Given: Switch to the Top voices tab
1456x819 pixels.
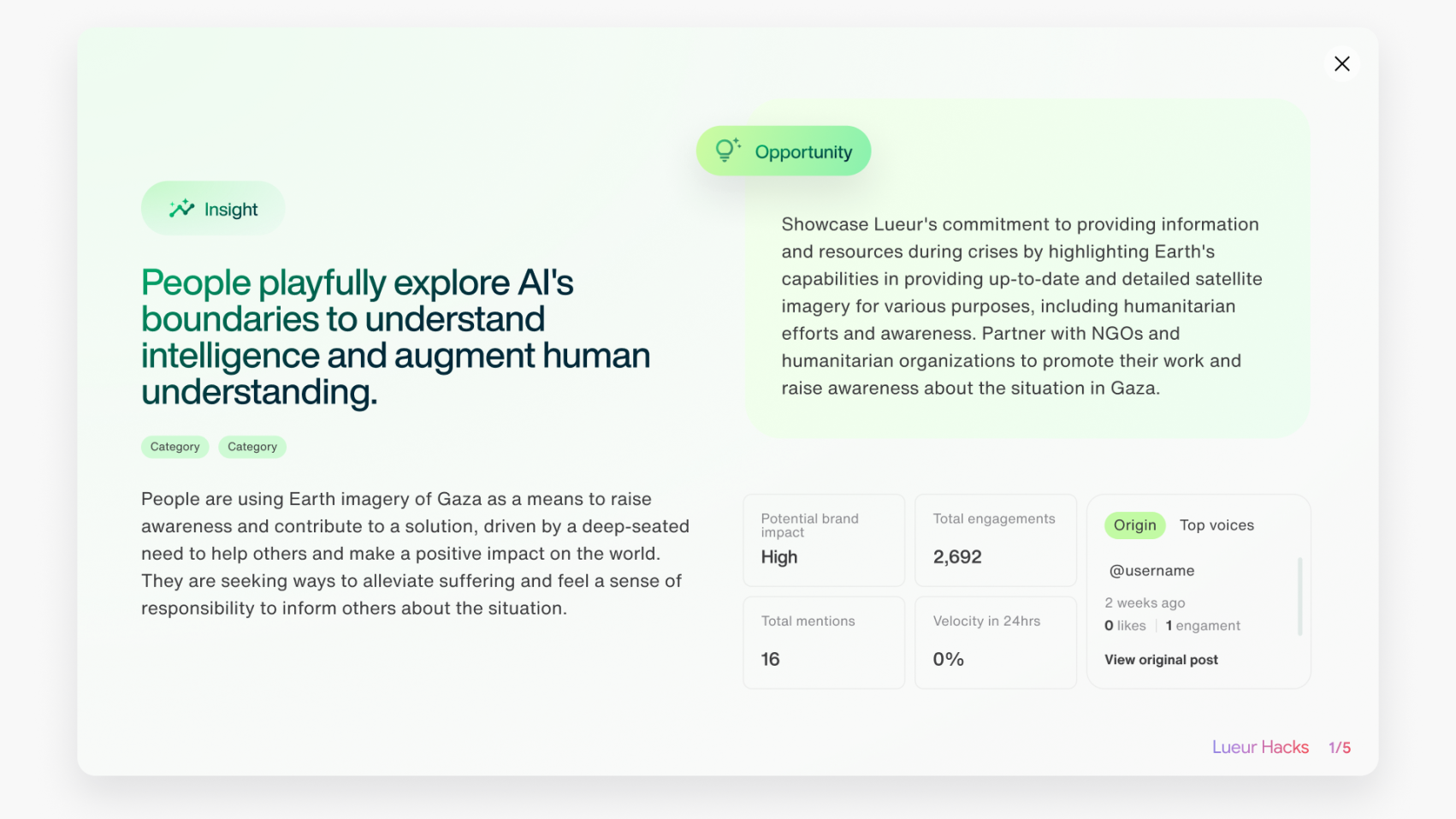Looking at the screenshot, I should pos(1216,525).
